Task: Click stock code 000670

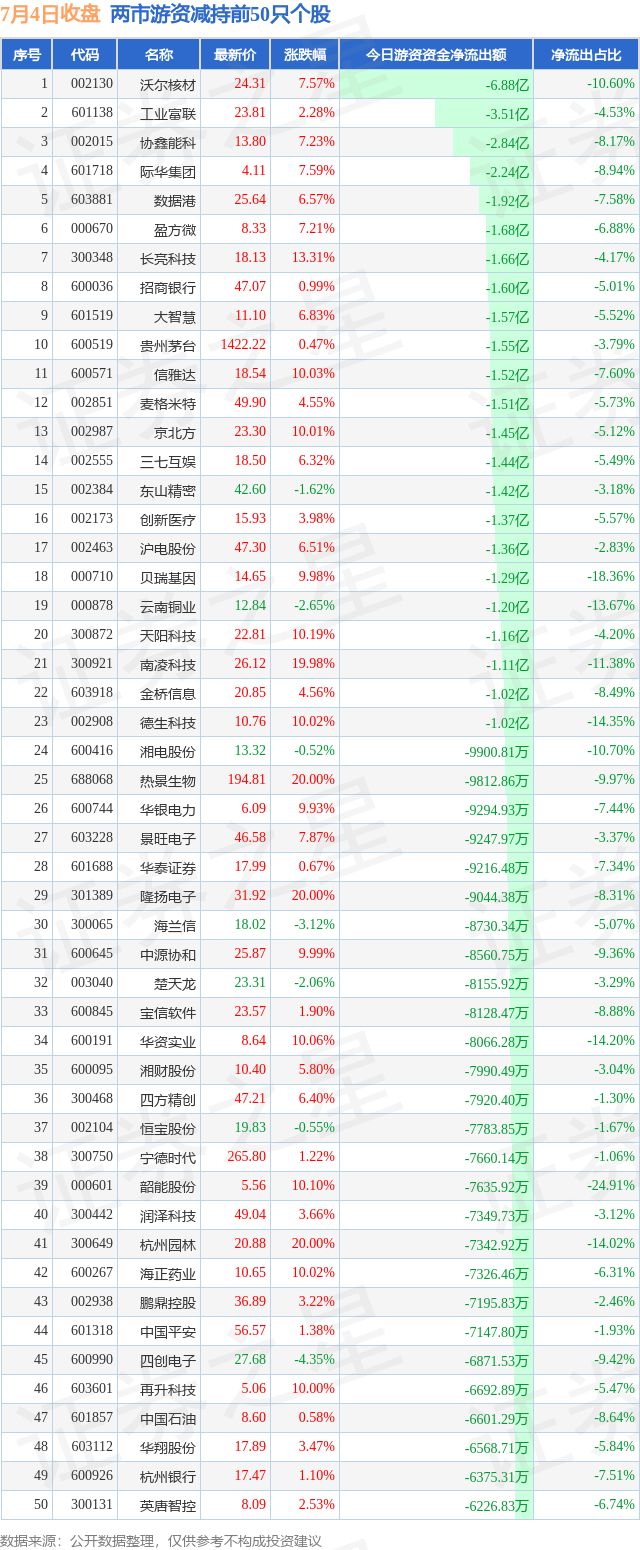Action: coord(91,229)
